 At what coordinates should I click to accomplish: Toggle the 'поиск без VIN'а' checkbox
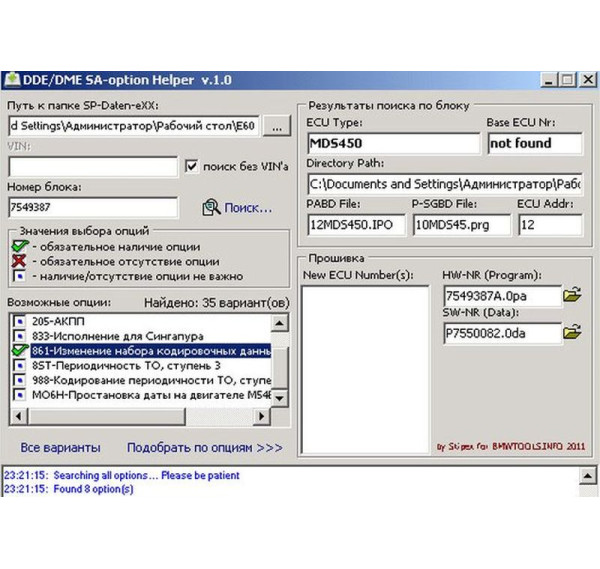(192, 167)
